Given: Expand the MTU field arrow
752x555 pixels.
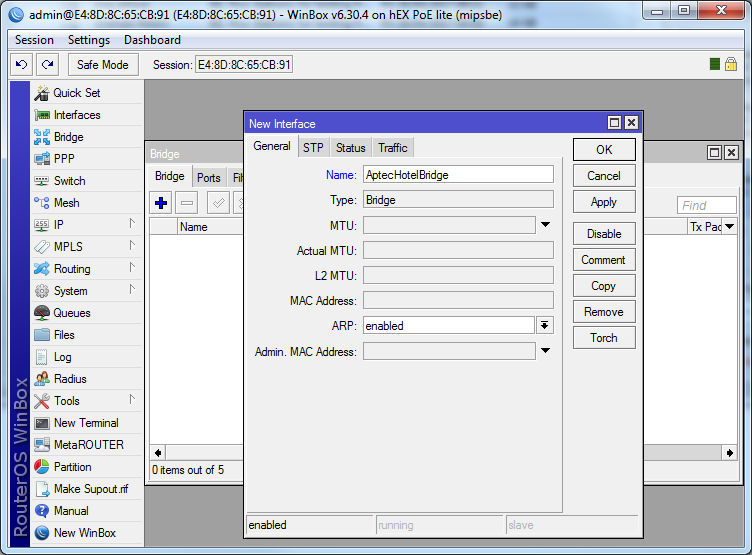Looking at the screenshot, I should pos(545,224).
